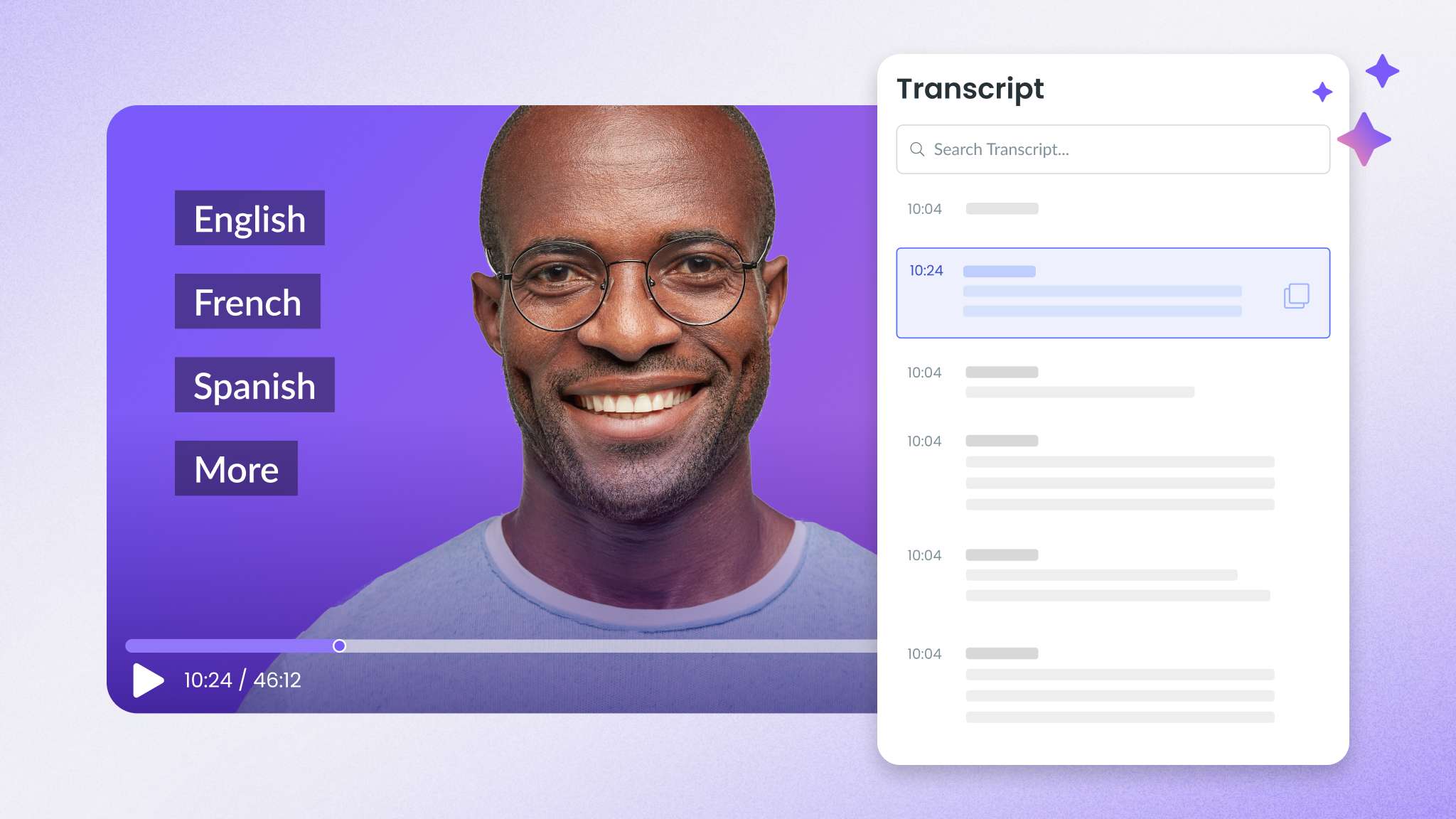Select the French language option
The image size is (1456, 819).
(x=248, y=301)
